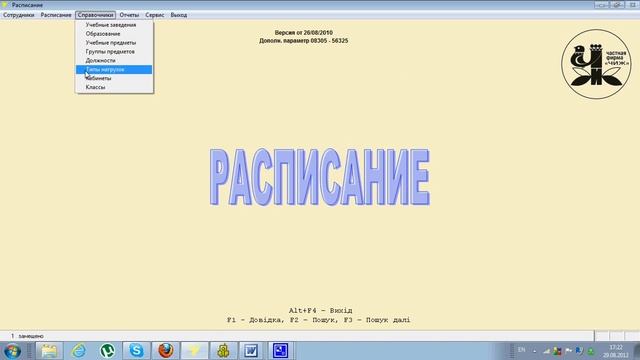This screenshot has width=640, height=360.
Task: Click Выход in the menu bar
Action: point(179,15)
